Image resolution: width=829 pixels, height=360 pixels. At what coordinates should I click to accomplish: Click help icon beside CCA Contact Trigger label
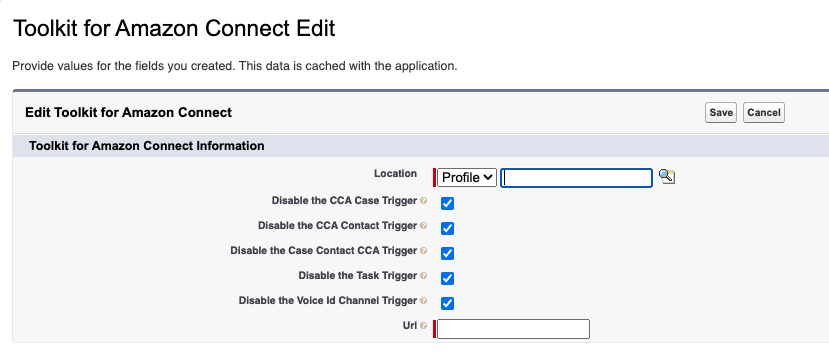click(423, 226)
